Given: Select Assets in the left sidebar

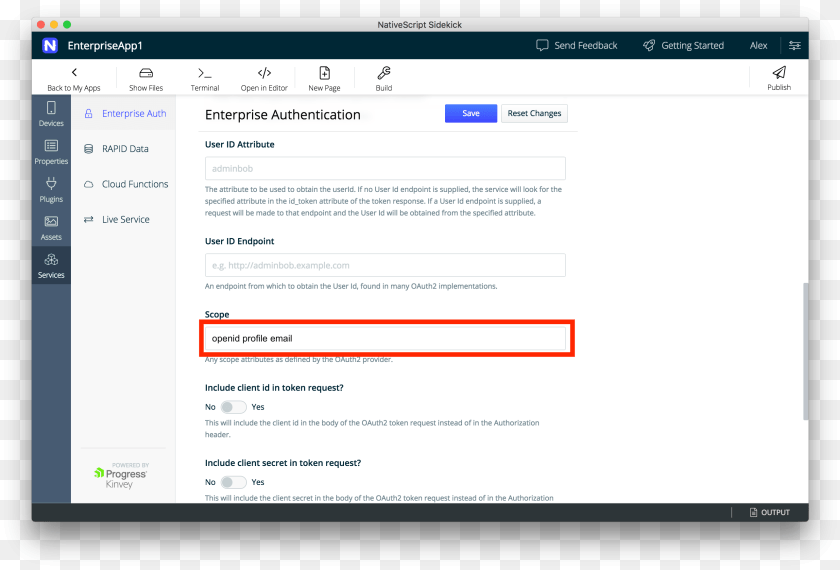Looking at the screenshot, I should 51,228.
